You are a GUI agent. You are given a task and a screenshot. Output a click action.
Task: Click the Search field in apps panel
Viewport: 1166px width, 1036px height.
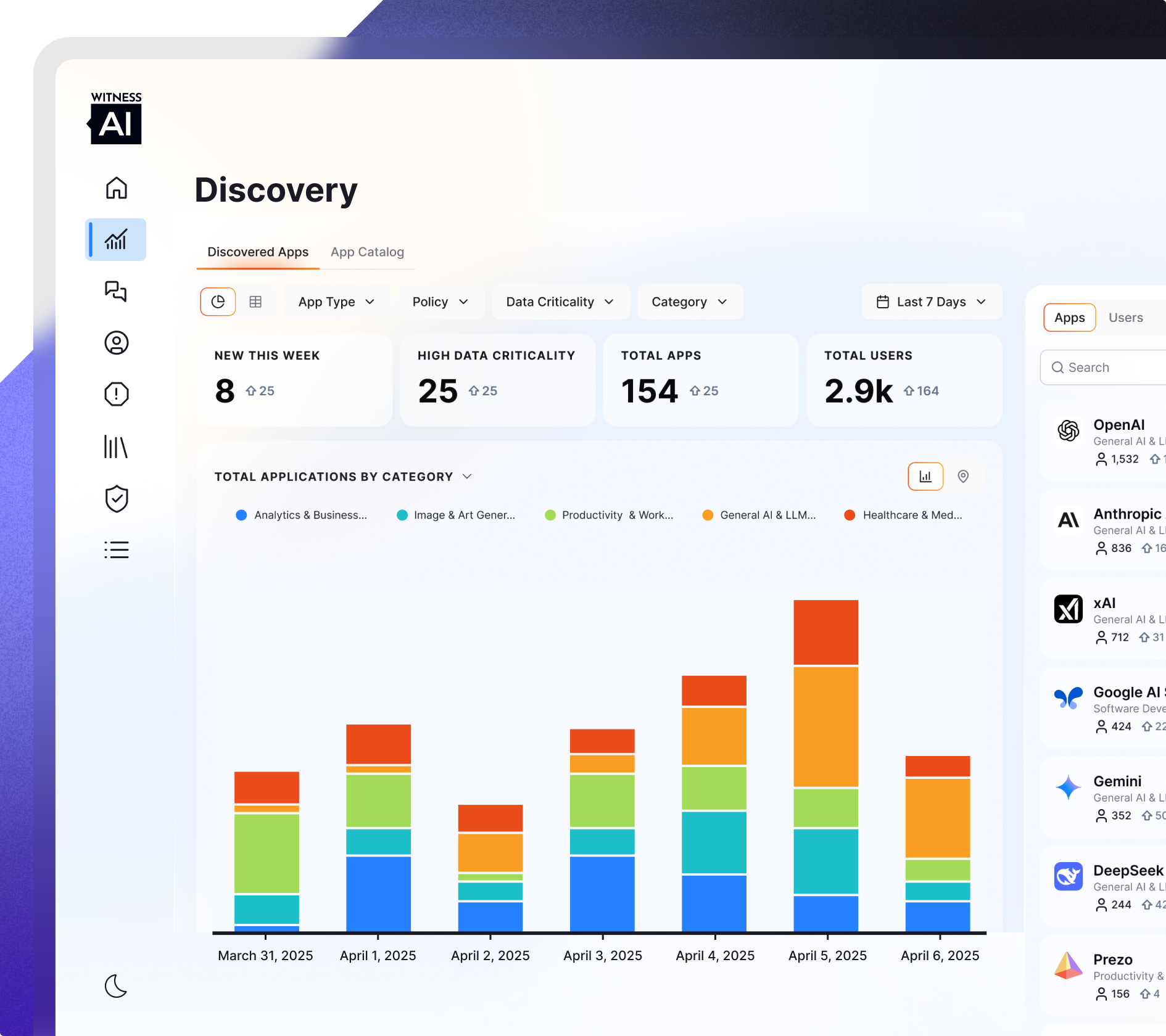click(1103, 368)
